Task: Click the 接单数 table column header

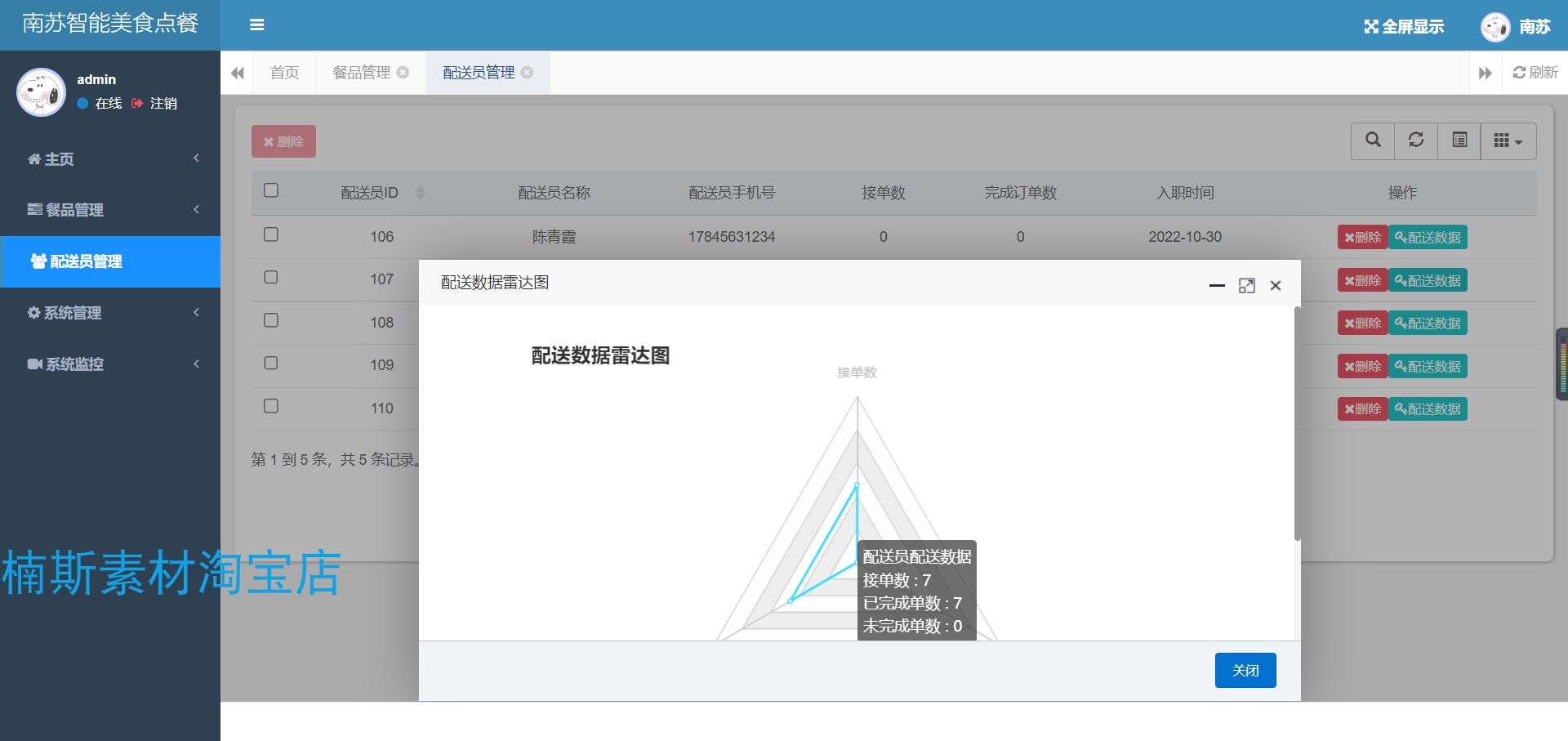Action: pos(883,193)
